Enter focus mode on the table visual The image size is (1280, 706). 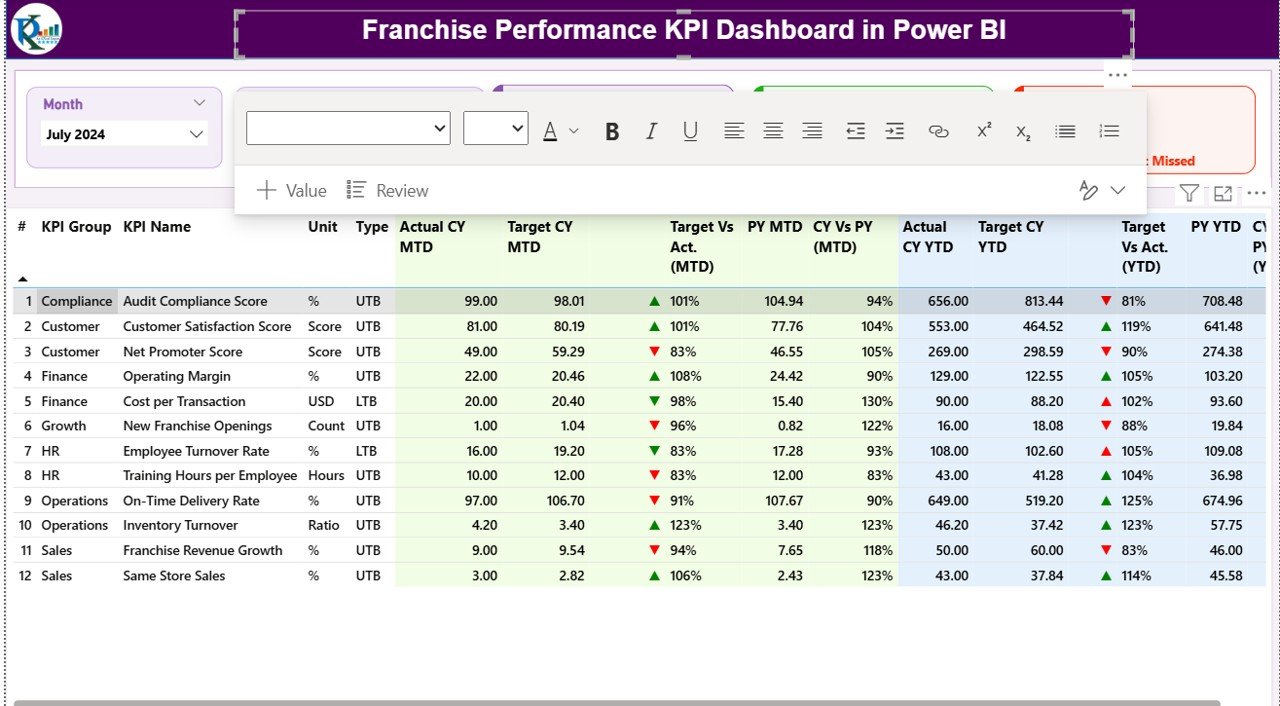(x=1222, y=193)
